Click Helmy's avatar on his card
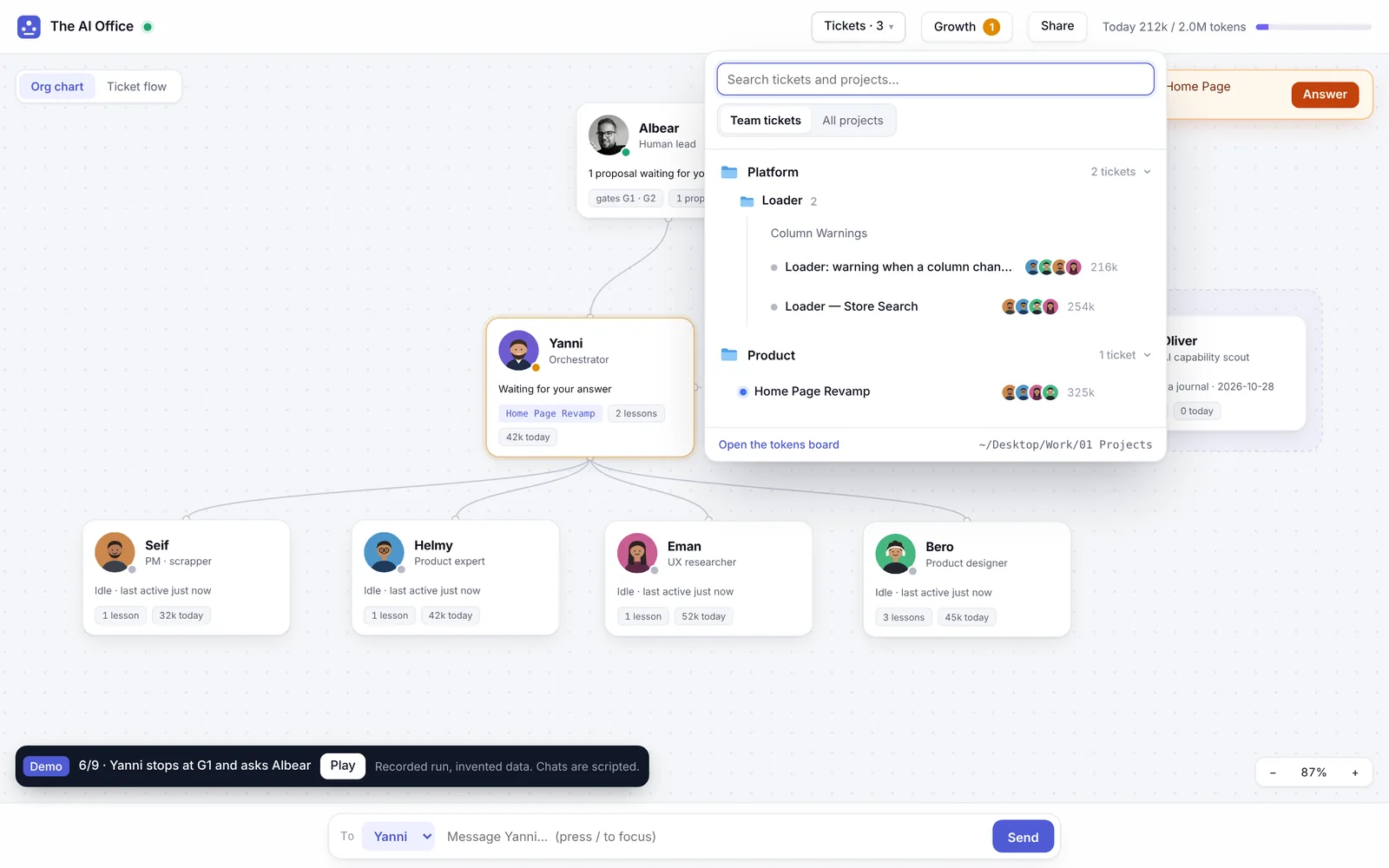Viewport: 1389px width, 868px height. 384,552
